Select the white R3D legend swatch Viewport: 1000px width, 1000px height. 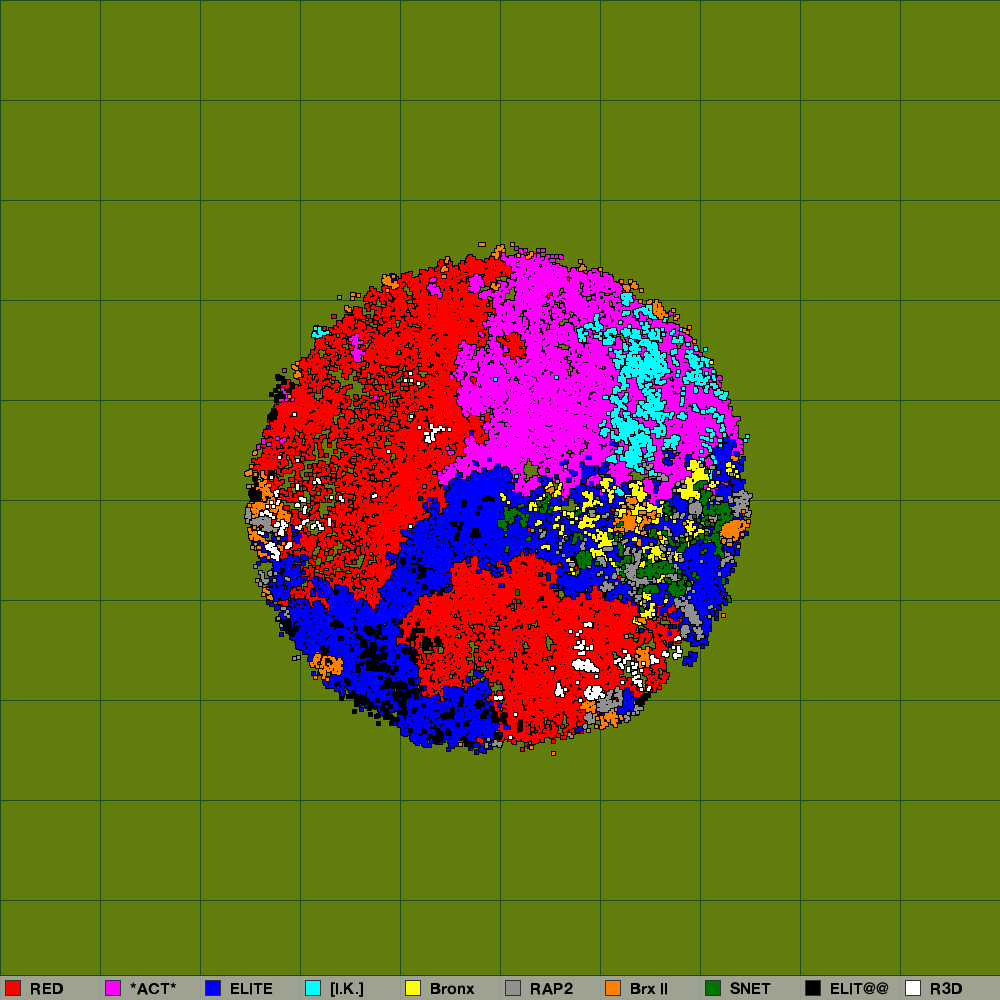(x=913, y=988)
